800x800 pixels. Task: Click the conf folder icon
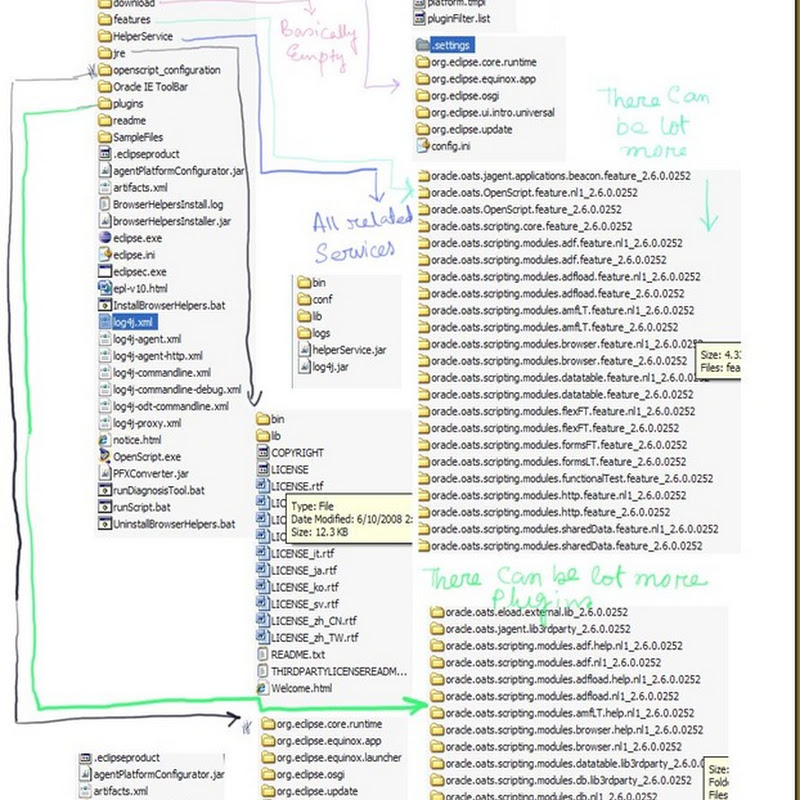click(x=304, y=299)
